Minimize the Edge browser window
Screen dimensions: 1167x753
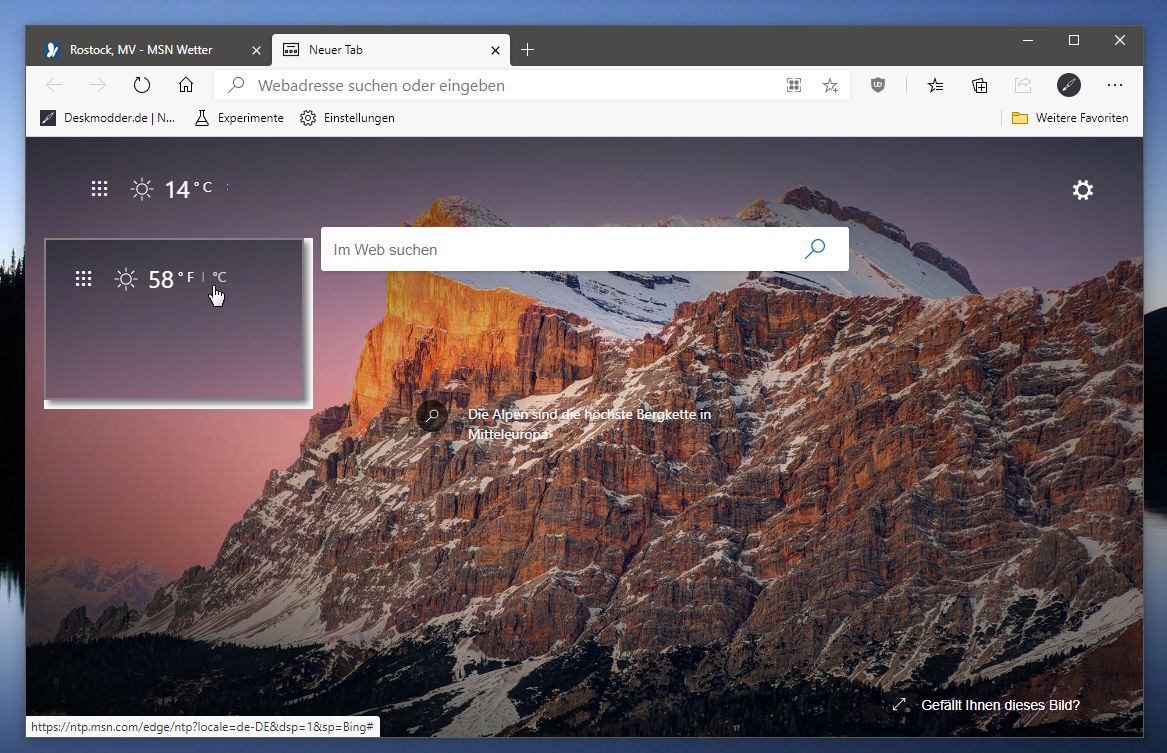click(1028, 40)
